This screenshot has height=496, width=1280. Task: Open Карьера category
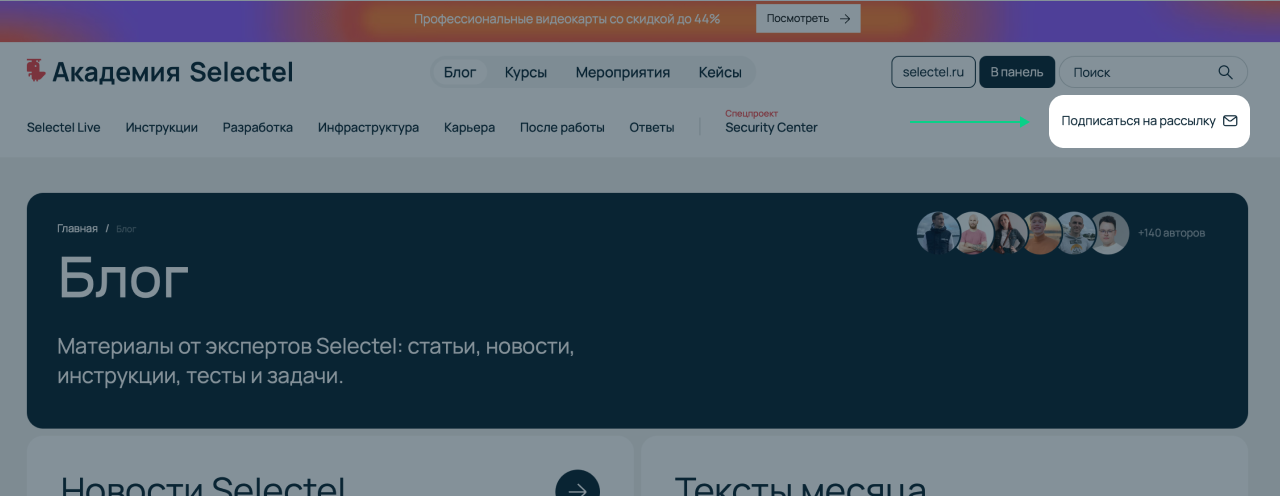coord(469,127)
